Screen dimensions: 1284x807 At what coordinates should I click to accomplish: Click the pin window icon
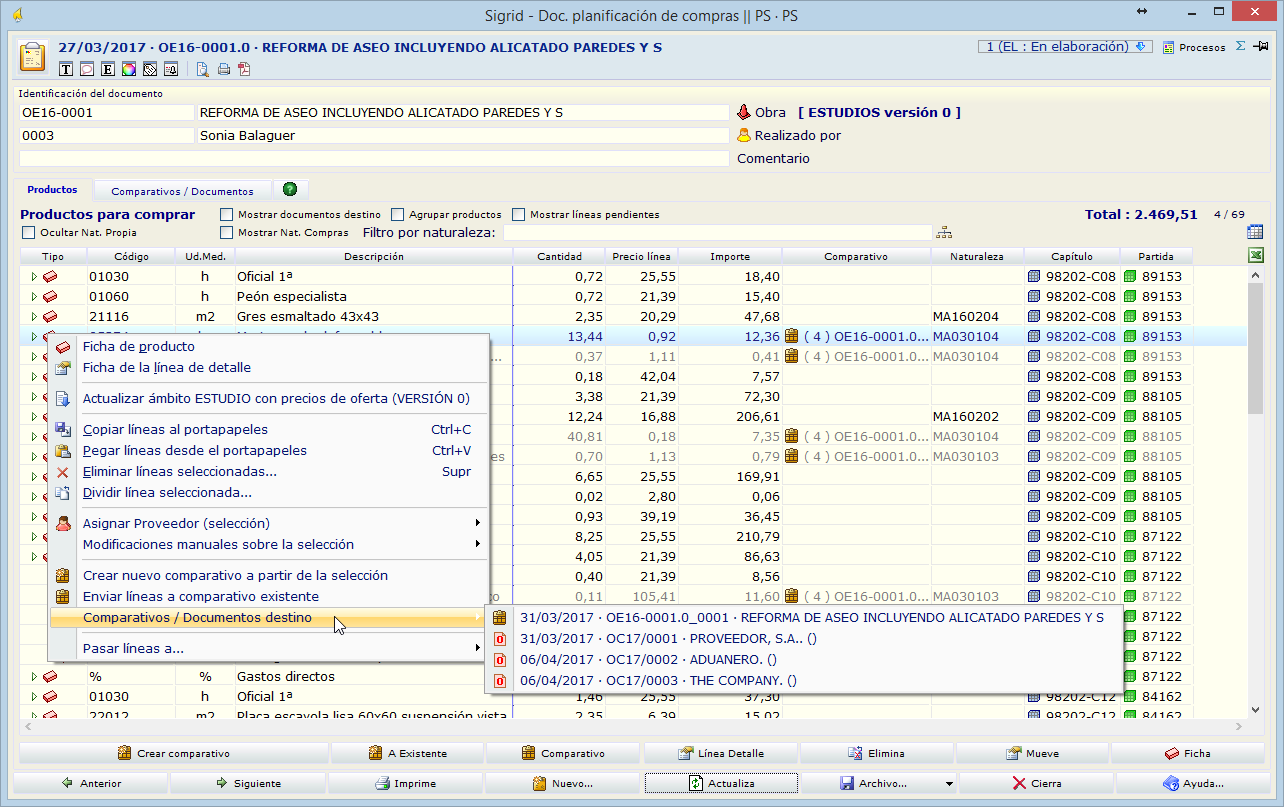coord(1262,46)
